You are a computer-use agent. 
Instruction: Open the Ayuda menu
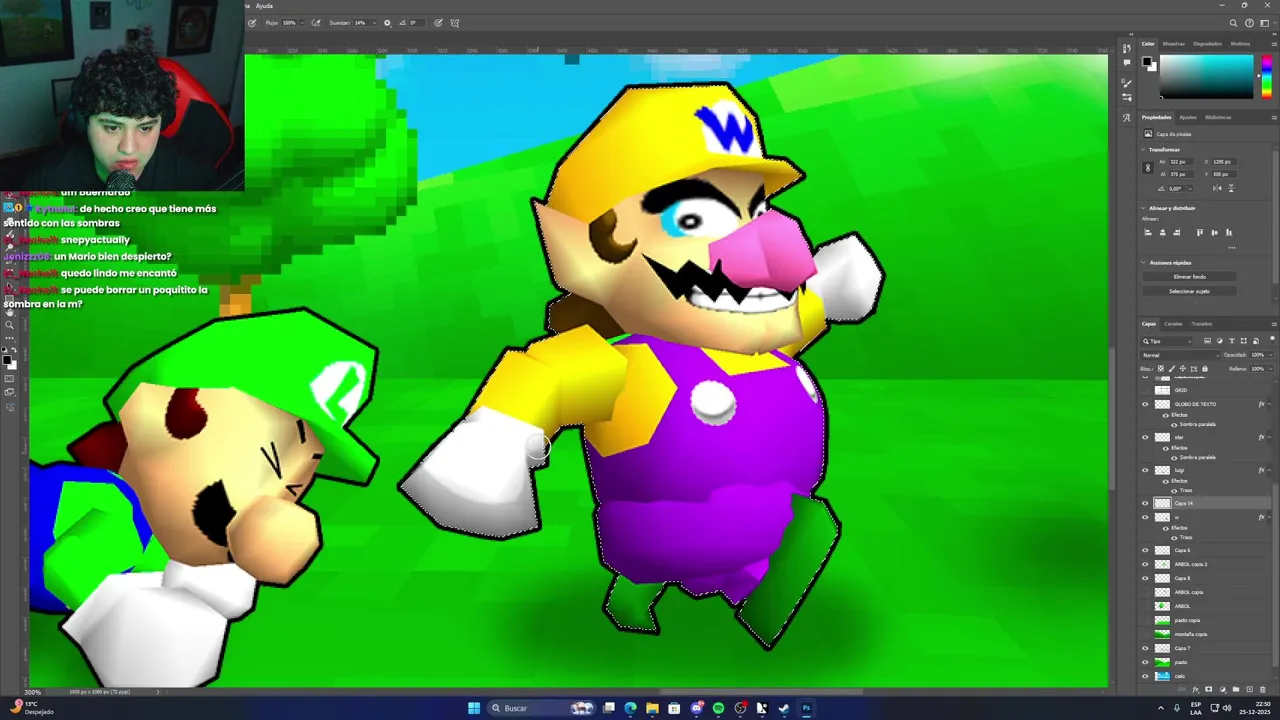(x=264, y=6)
